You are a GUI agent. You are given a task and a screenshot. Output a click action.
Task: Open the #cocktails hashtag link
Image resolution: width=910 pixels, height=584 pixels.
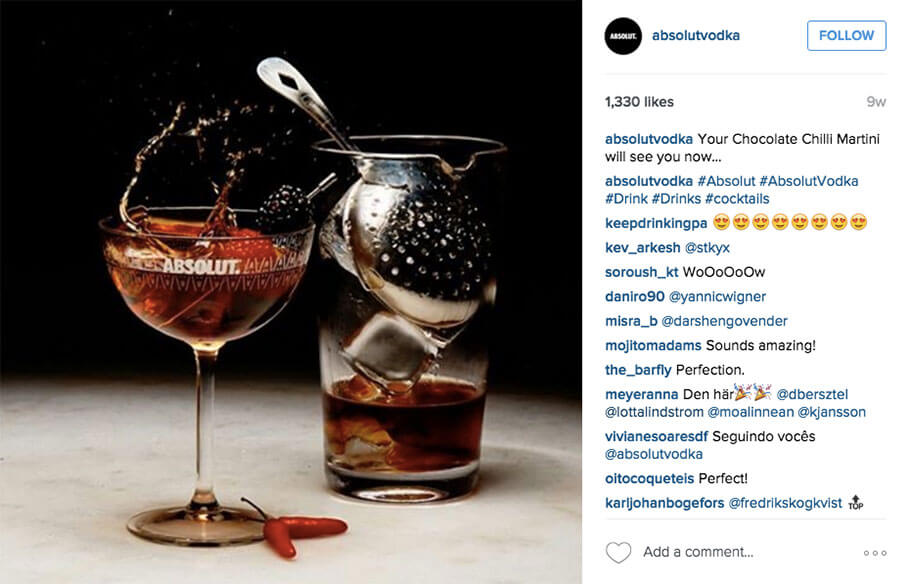pos(737,199)
